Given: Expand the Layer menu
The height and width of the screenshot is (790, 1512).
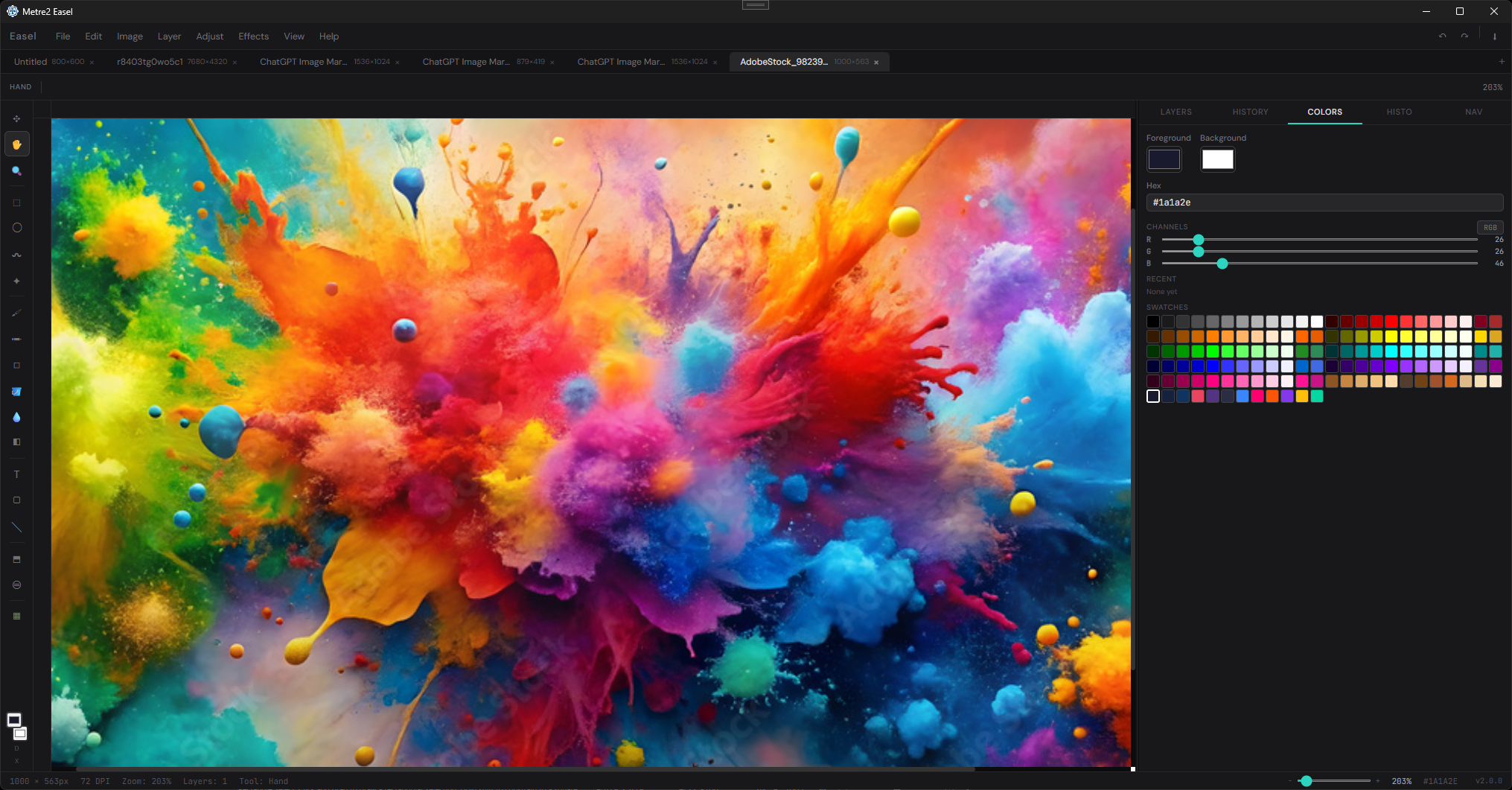Looking at the screenshot, I should 169,36.
